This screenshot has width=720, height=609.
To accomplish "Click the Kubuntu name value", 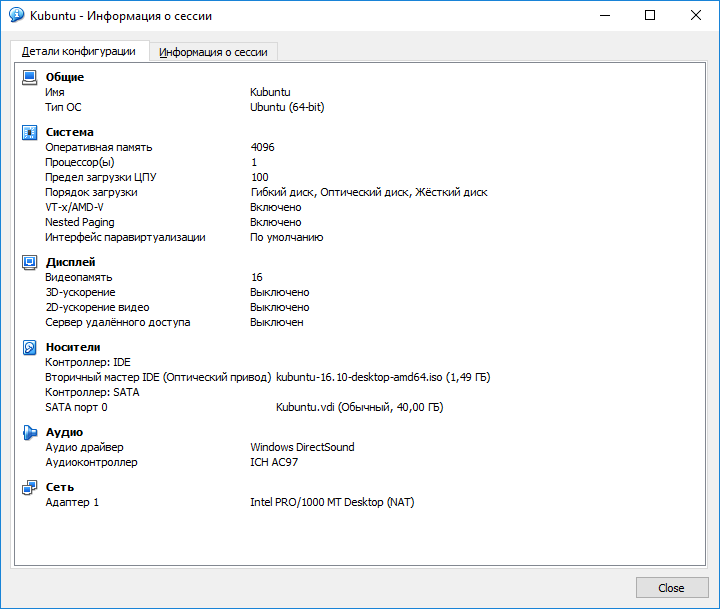I will [270, 92].
